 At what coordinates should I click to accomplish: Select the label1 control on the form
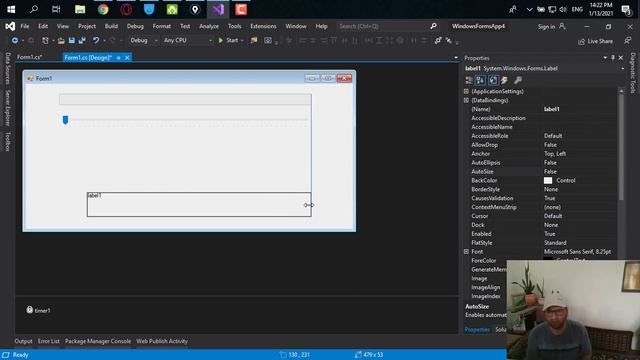(x=199, y=204)
